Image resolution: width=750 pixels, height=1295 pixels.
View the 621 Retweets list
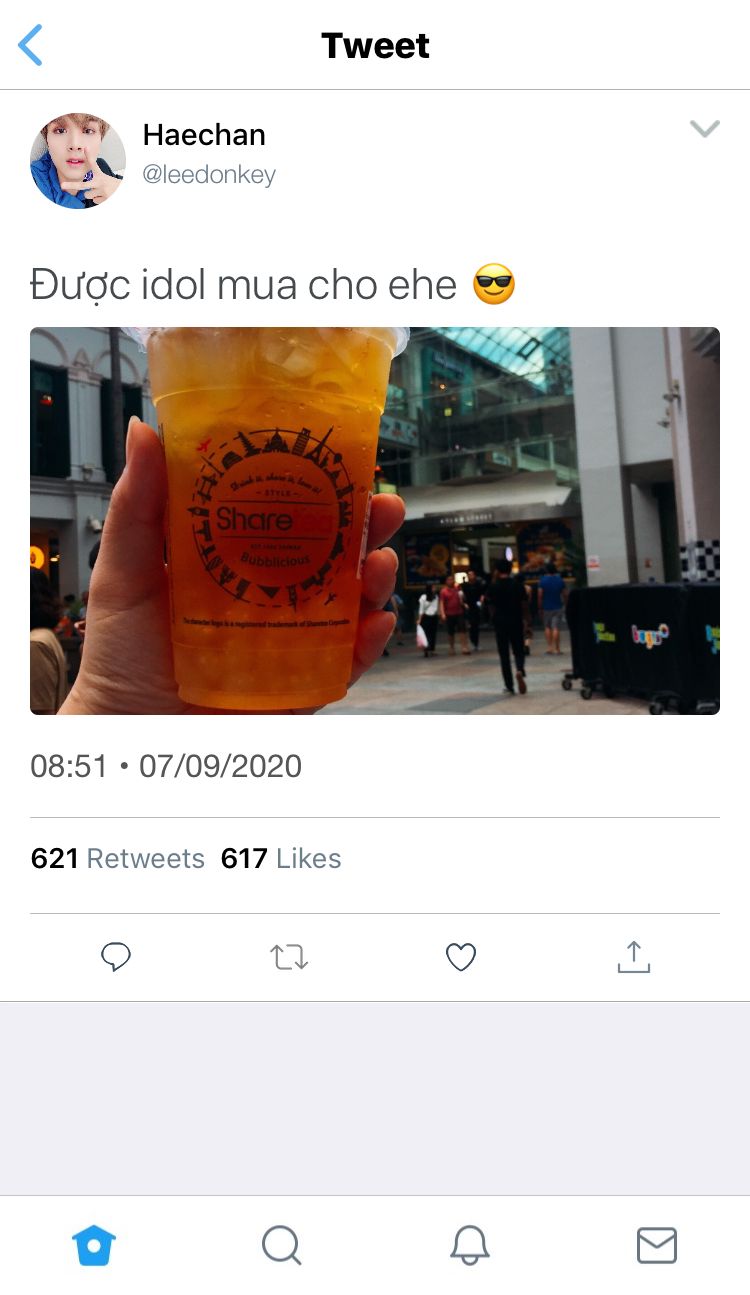(118, 858)
